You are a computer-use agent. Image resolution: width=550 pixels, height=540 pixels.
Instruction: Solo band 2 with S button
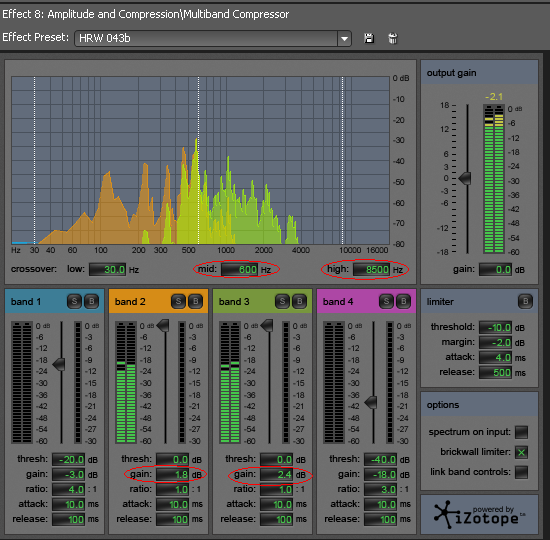coord(178,301)
